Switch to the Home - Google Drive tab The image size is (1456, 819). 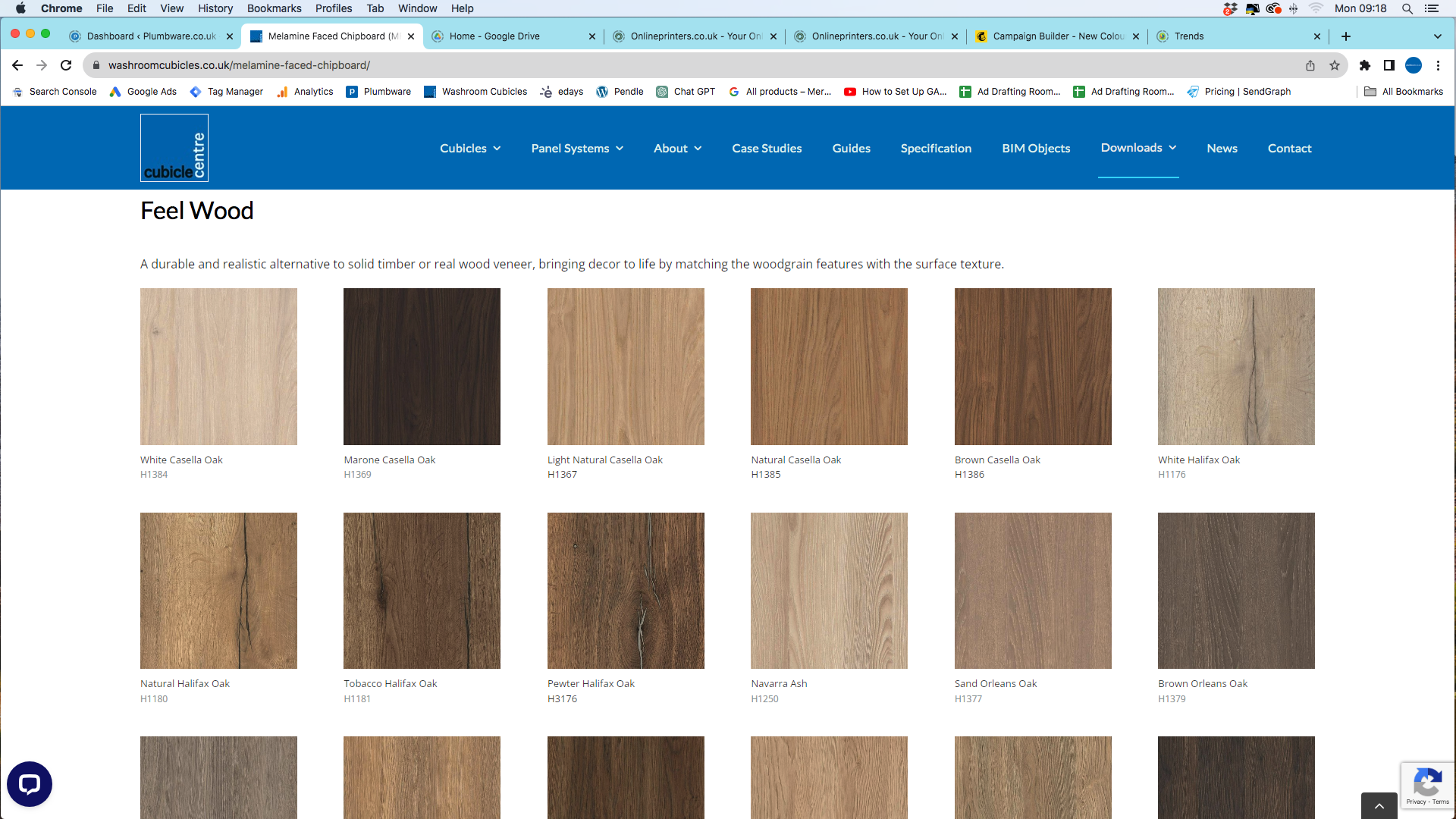[494, 36]
